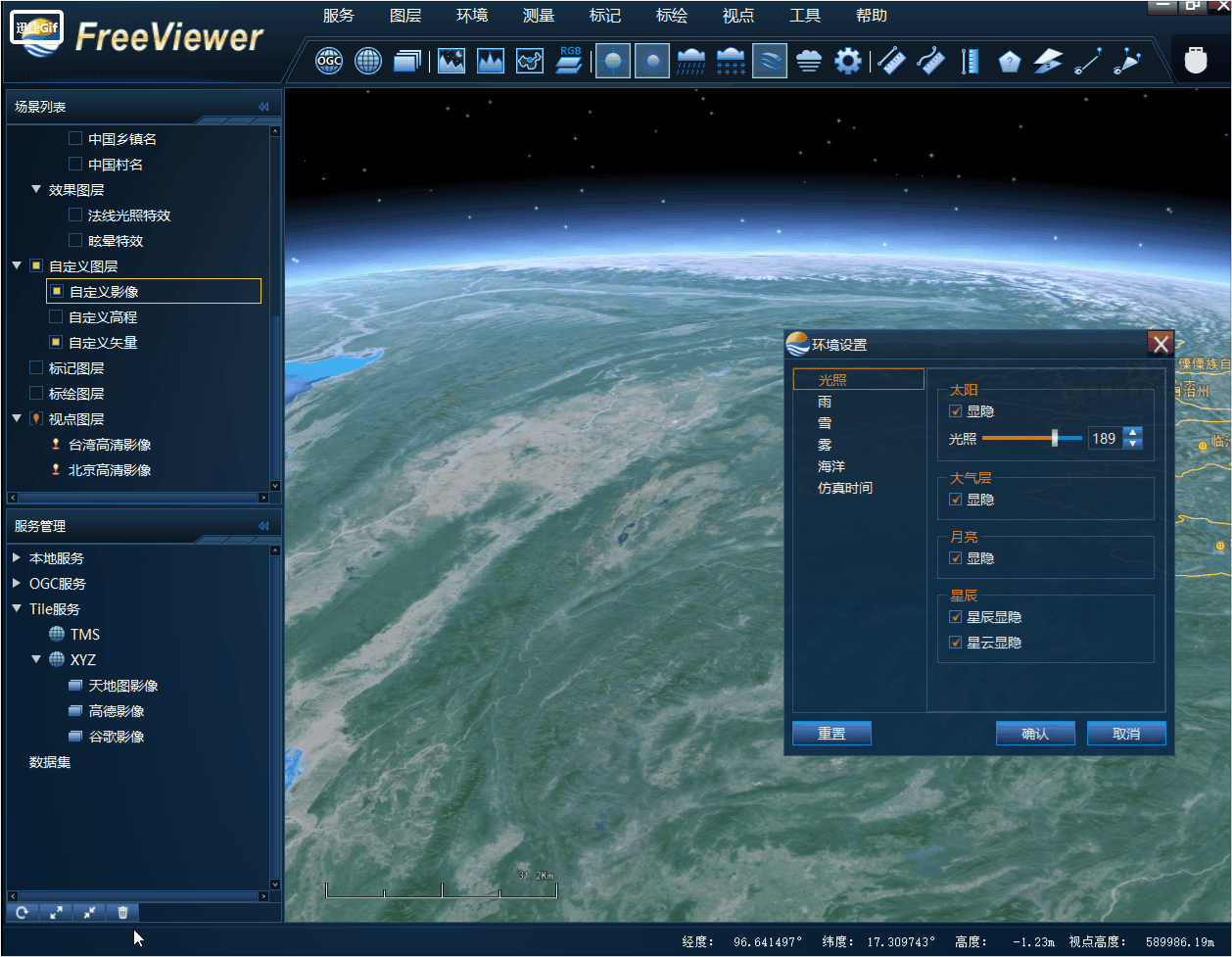
Task: Open the 服务 menu
Action: tap(339, 16)
